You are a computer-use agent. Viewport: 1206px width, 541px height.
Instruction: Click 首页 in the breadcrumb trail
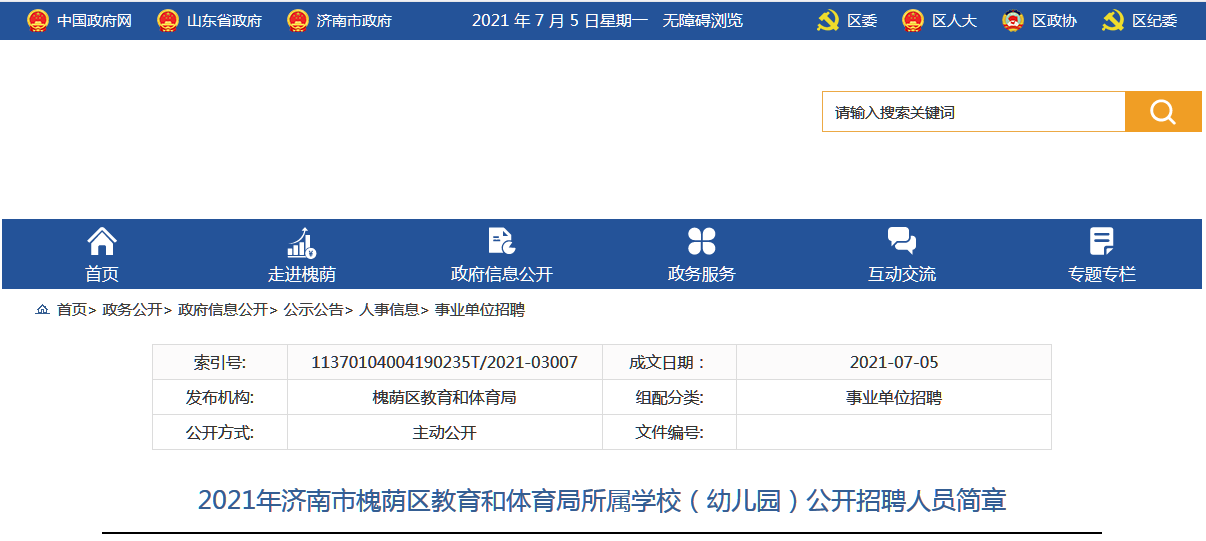(72, 310)
